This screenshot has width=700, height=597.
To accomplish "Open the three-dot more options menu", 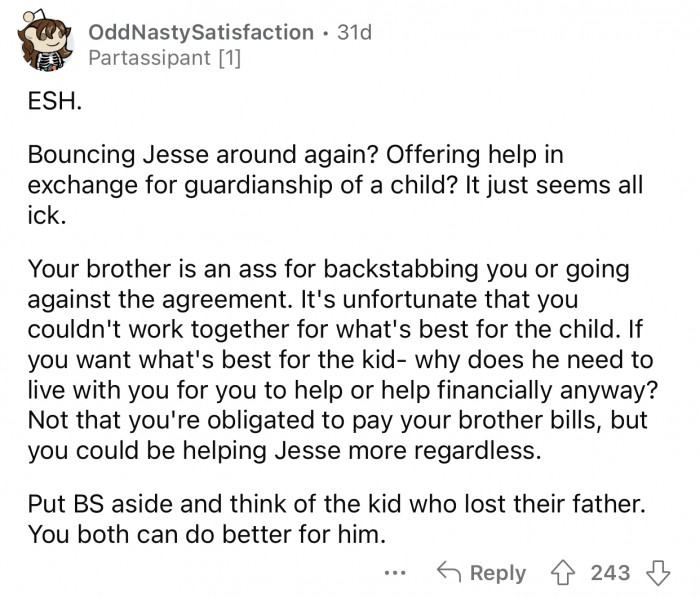I will click(395, 572).
